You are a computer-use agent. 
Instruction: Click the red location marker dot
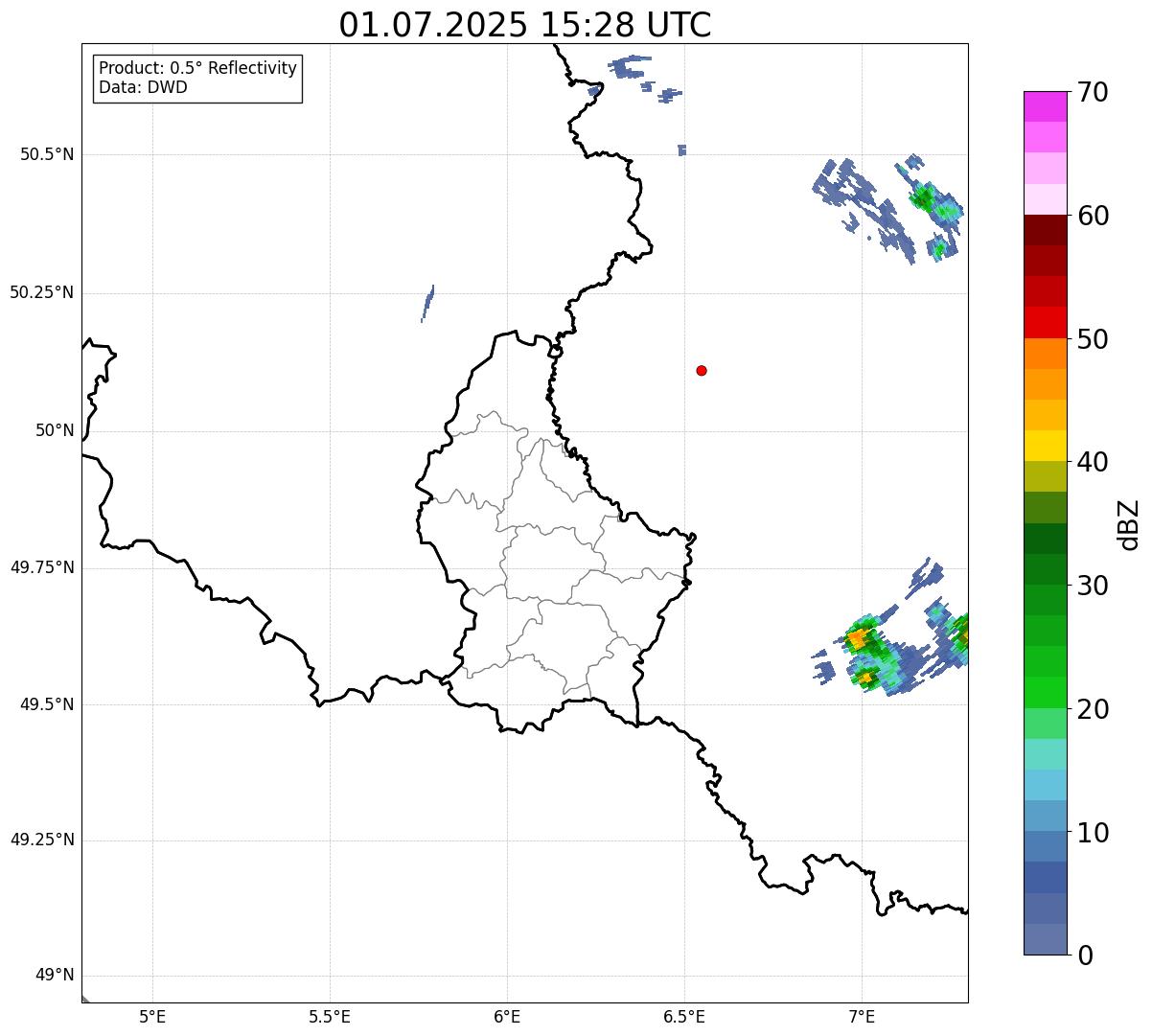click(x=702, y=370)
